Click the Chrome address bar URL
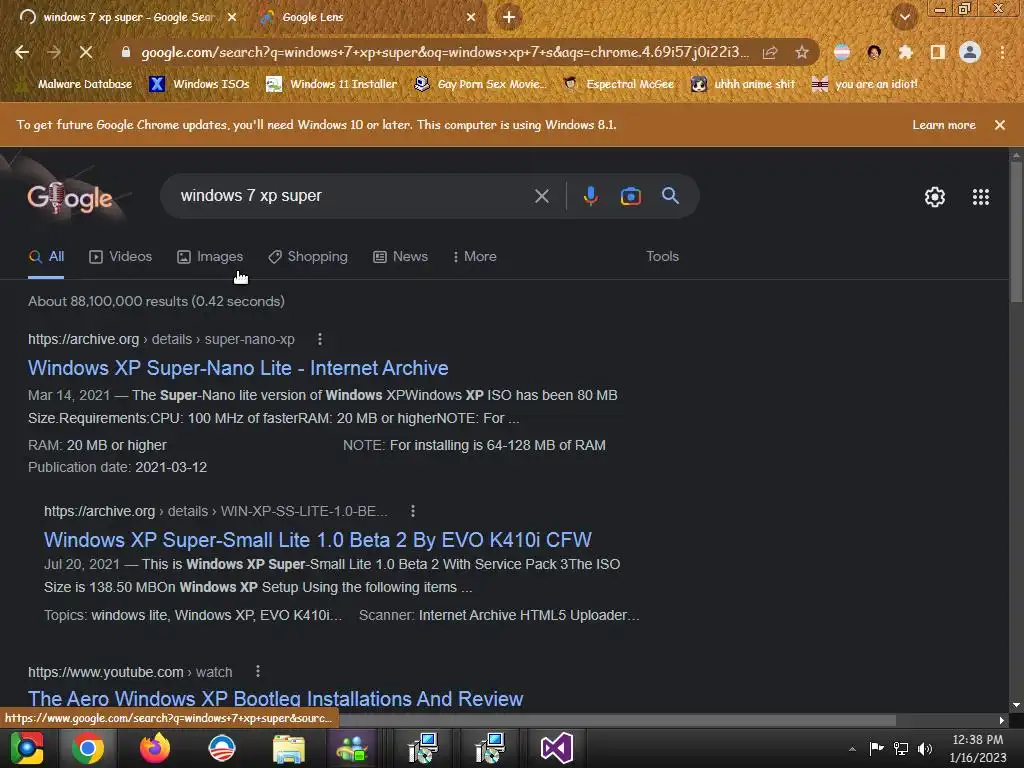The image size is (1024, 768). pos(445,52)
